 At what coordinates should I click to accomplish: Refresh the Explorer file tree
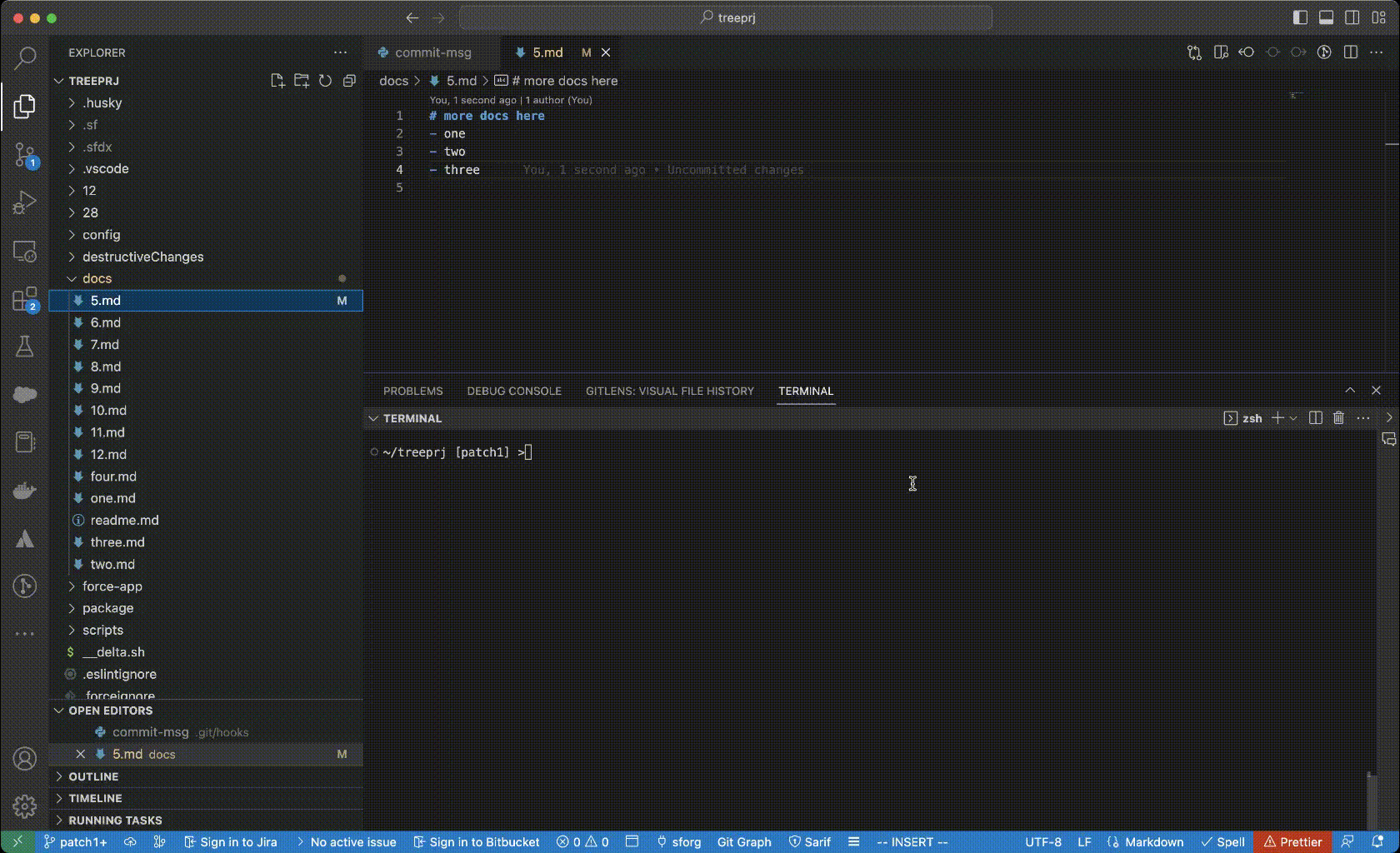point(325,81)
